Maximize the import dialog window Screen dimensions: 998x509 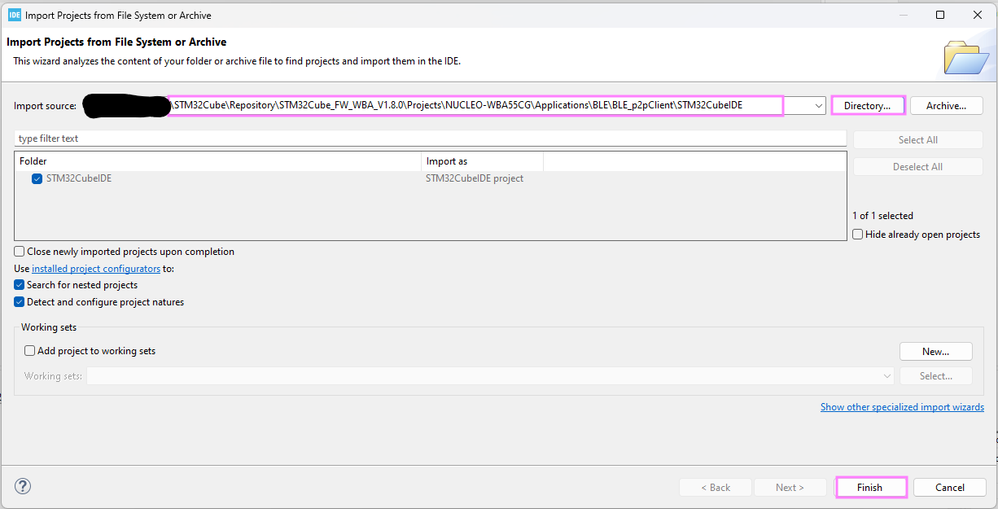pos(940,15)
